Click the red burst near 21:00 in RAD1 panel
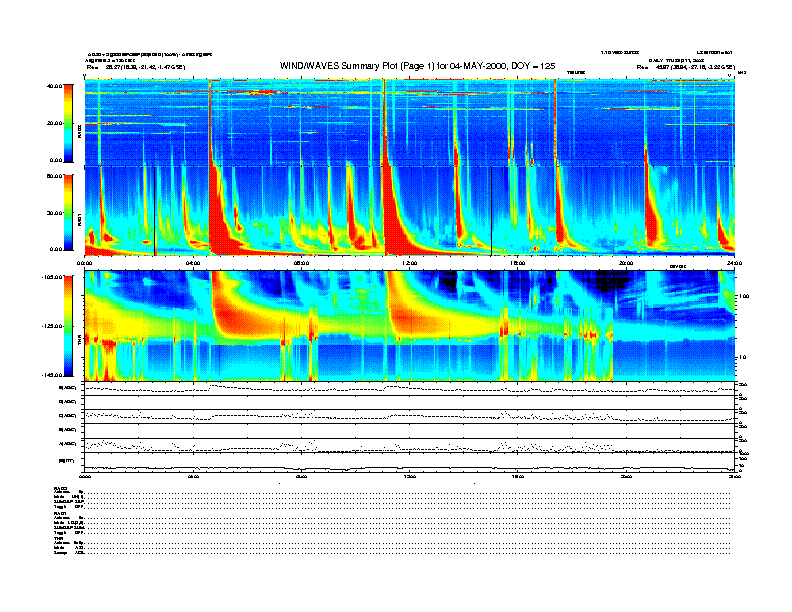Viewport: 792px width, 612px height. pyautogui.click(x=652, y=217)
